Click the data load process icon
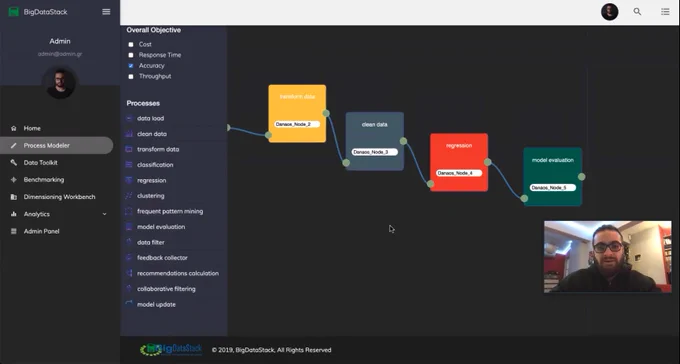 click(x=129, y=118)
